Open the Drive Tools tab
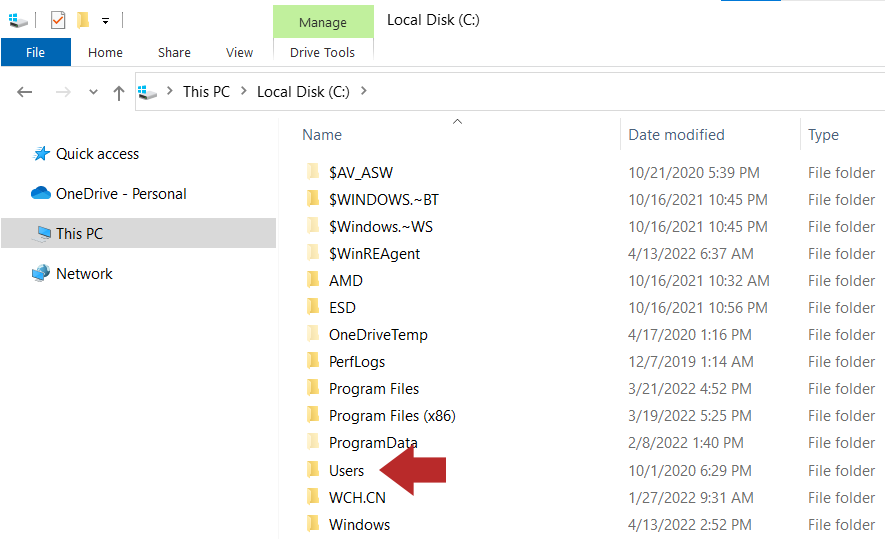This screenshot has height=539, width=885. click(322, 52)
